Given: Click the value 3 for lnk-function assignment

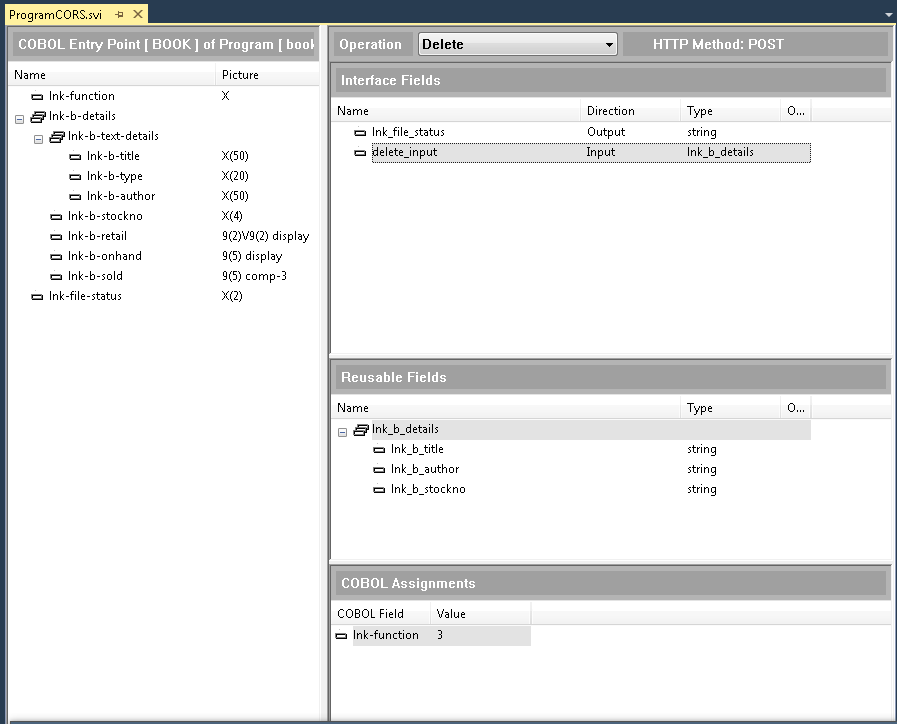Looking at the screenshot, I should coord(440,636).
